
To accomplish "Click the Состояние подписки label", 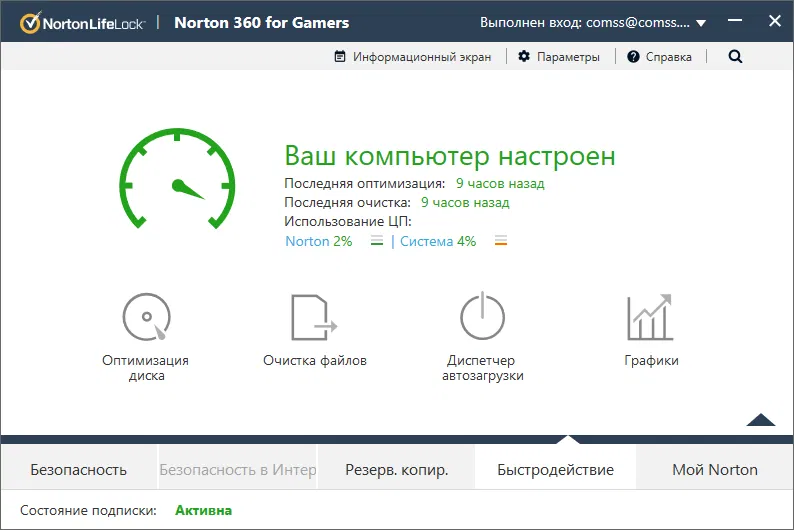I will 88,510.
